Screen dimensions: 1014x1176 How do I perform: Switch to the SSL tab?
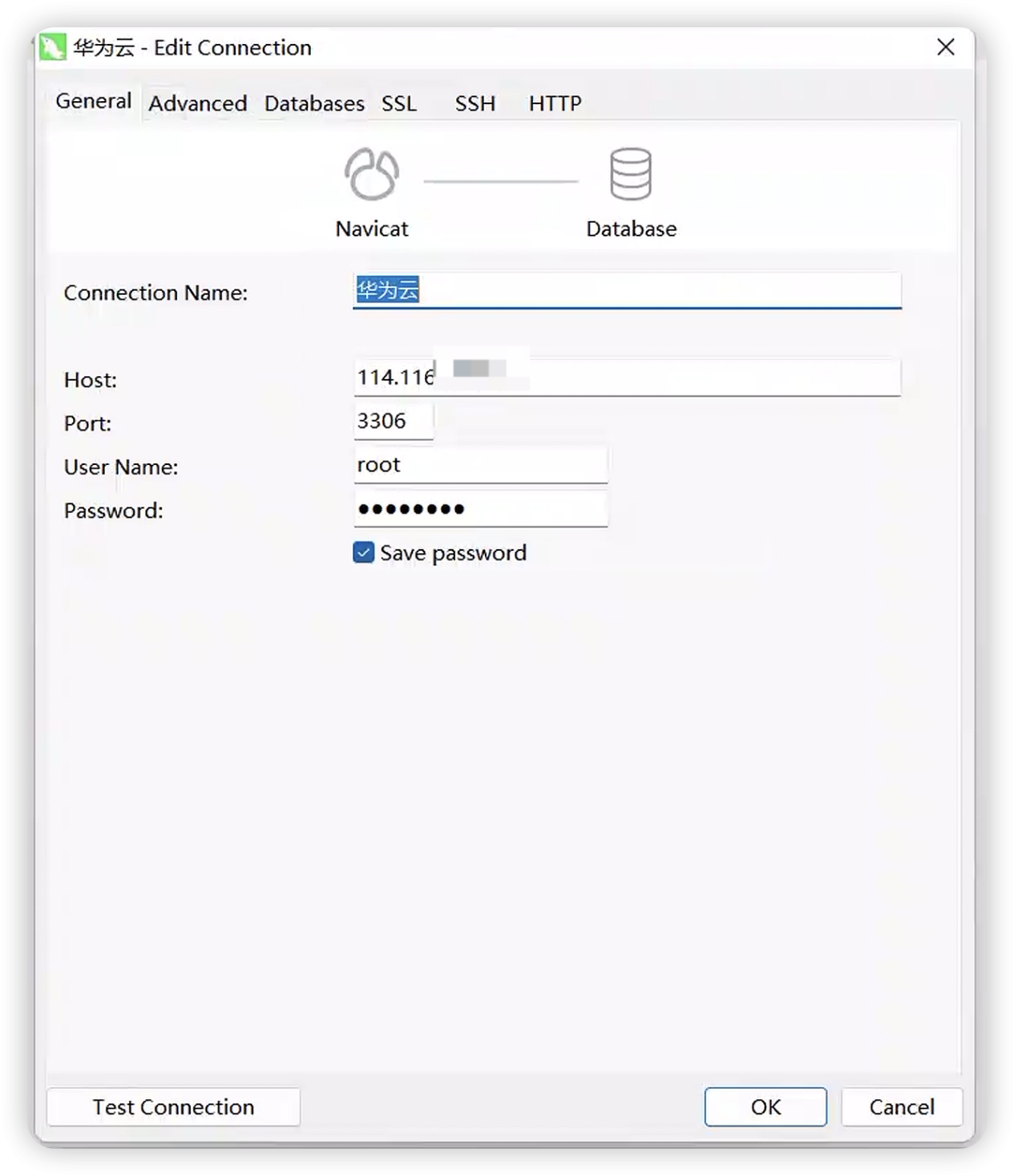tap(399, 103)
